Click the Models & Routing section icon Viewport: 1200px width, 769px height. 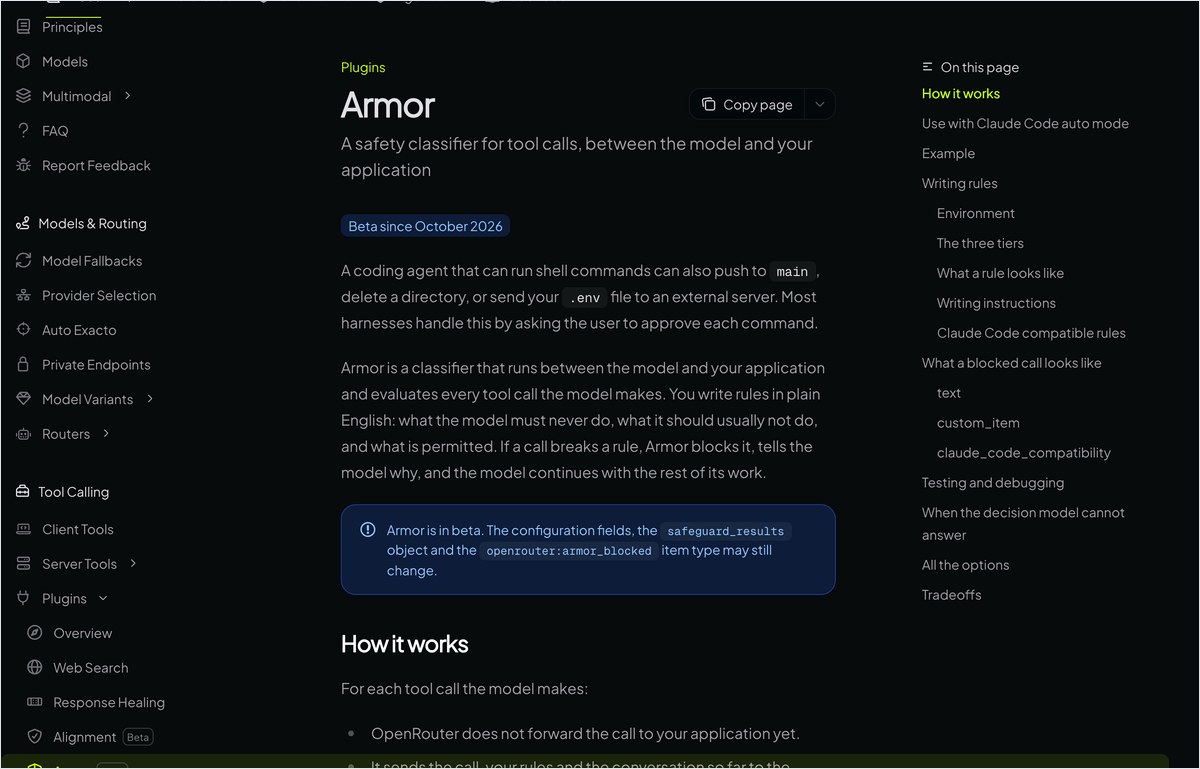click(23, 224)
